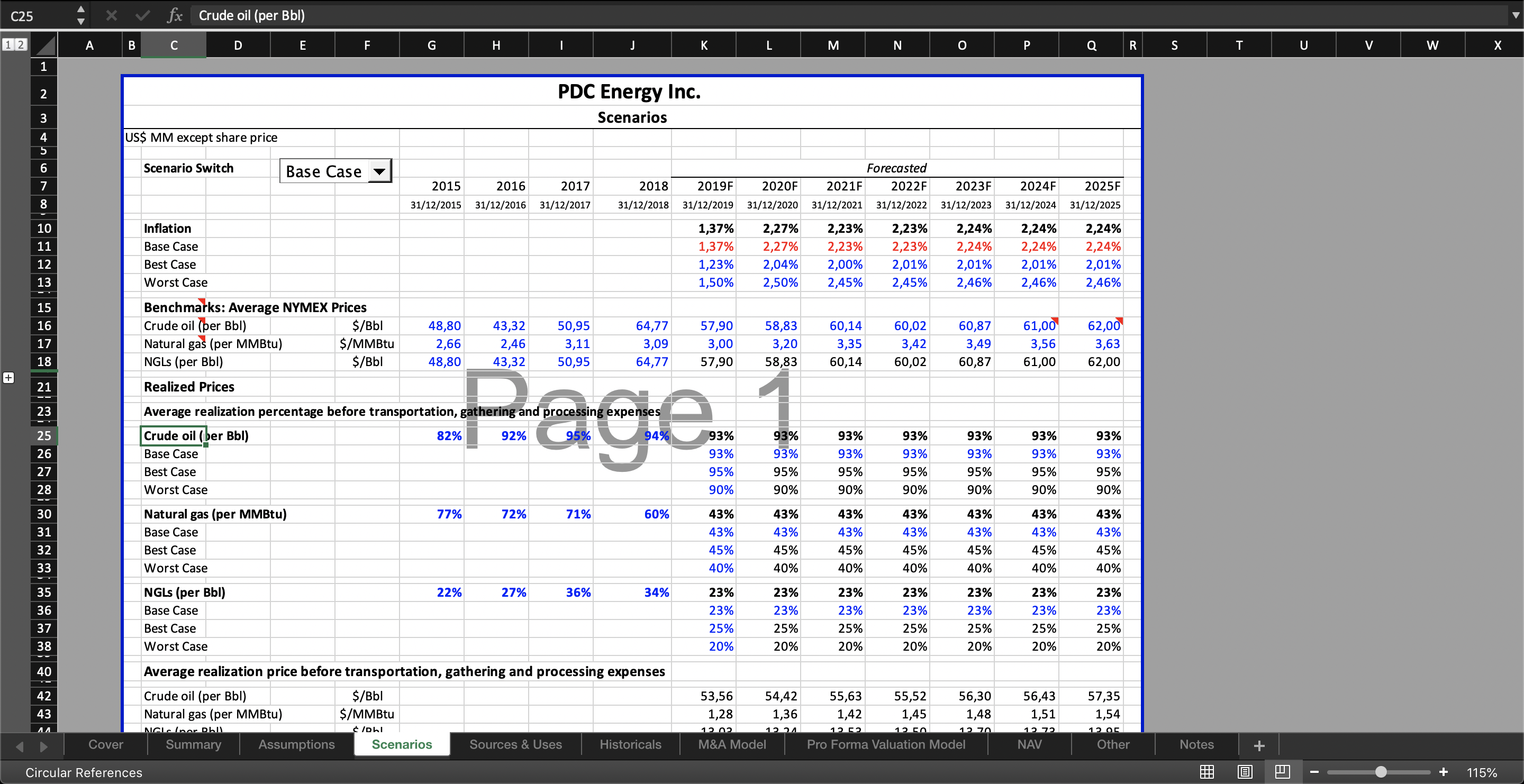The width and height of the screenshot is (1524, 784).
Task: Open the Assumptions sheet tab
Action: click(x=296, y=744)
